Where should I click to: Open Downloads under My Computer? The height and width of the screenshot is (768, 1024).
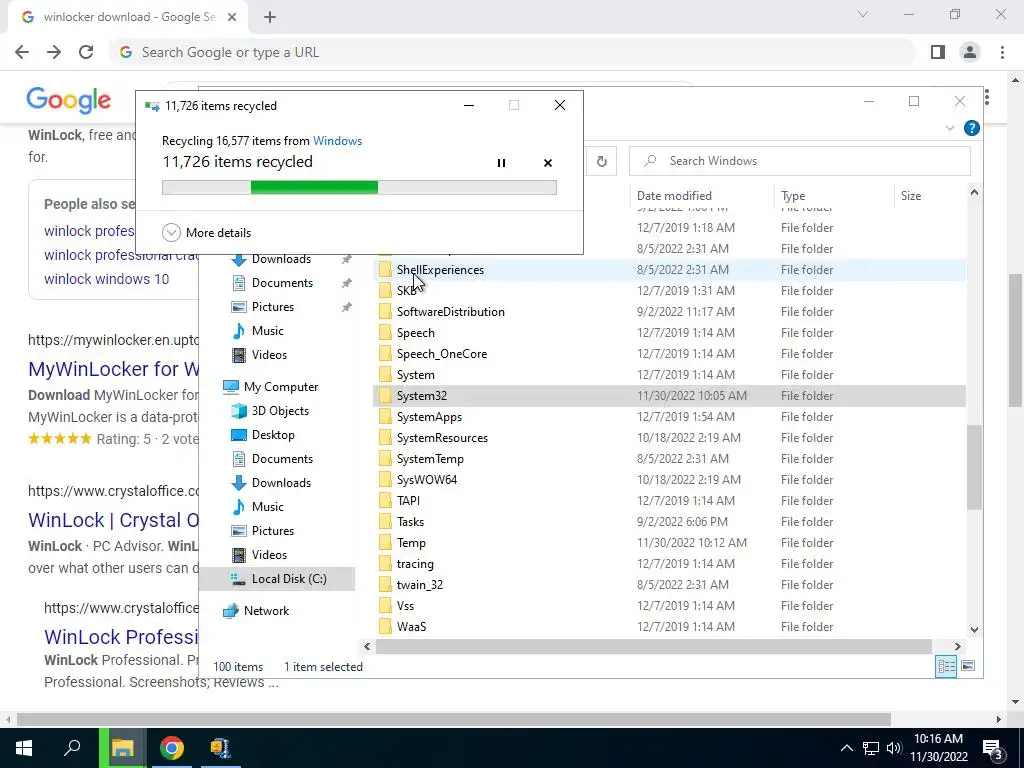pos(281,483)
